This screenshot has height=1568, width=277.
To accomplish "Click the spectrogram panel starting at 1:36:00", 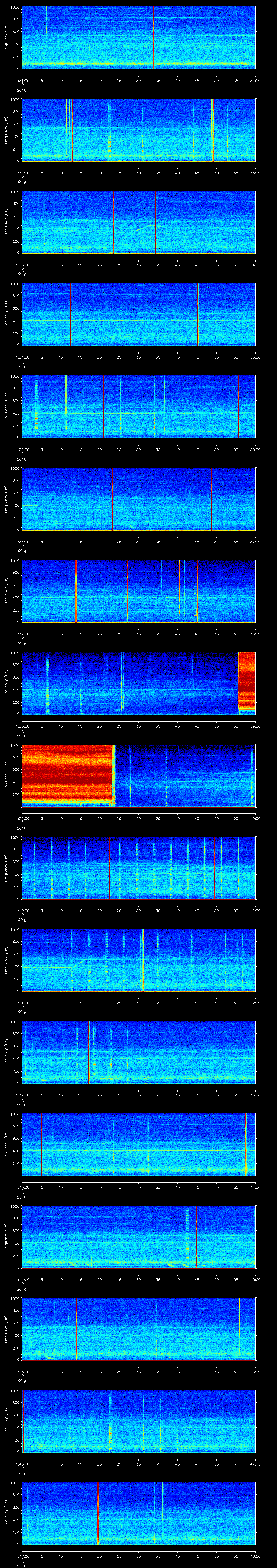I will (x=139, y=499).
